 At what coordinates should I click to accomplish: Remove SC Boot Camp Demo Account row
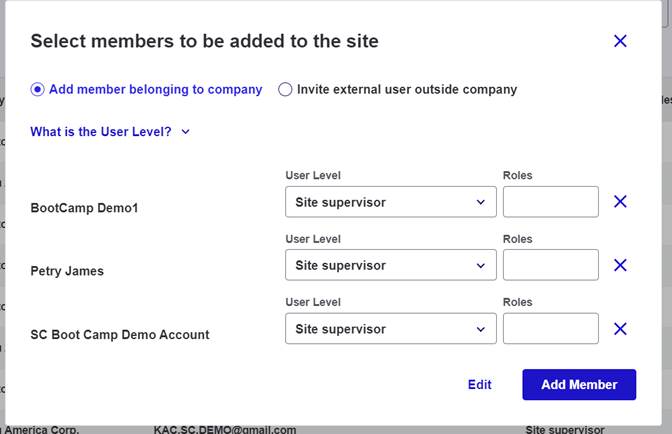(620, 329)
